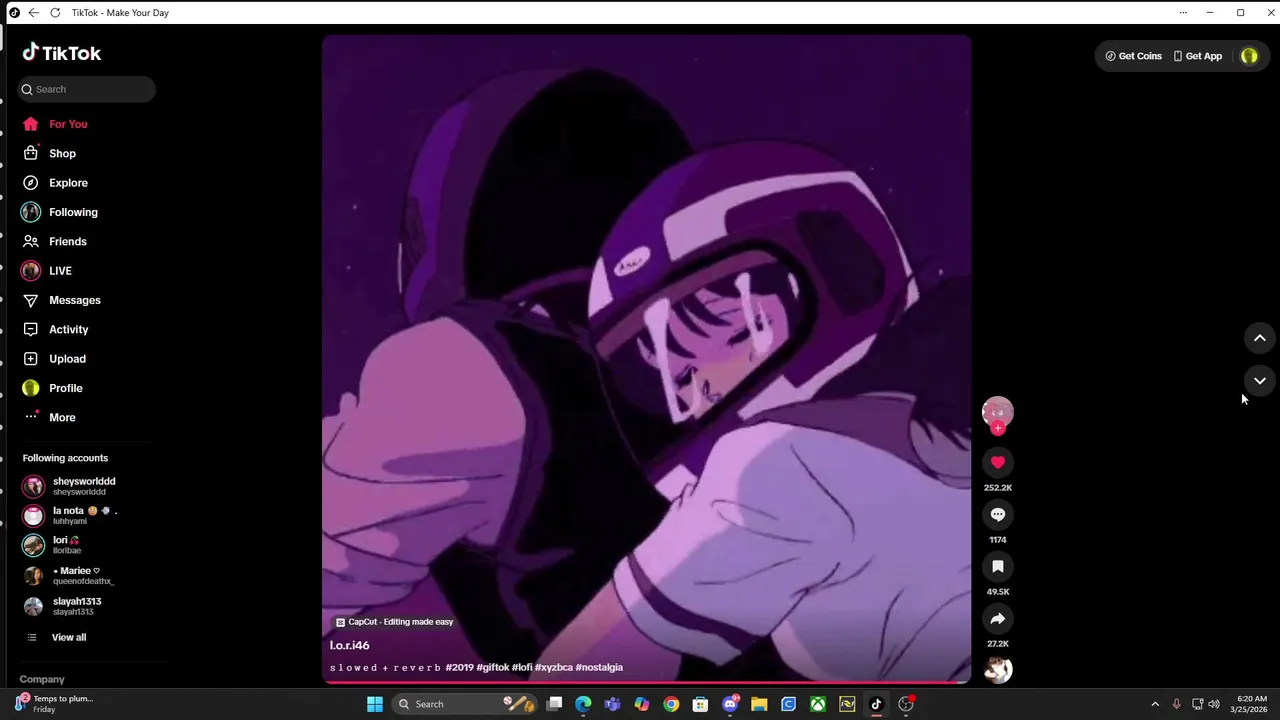Open the Windows Start menu
Image resolution: width=1280 pixels, height=720 pixels.
tap(375, 704)
